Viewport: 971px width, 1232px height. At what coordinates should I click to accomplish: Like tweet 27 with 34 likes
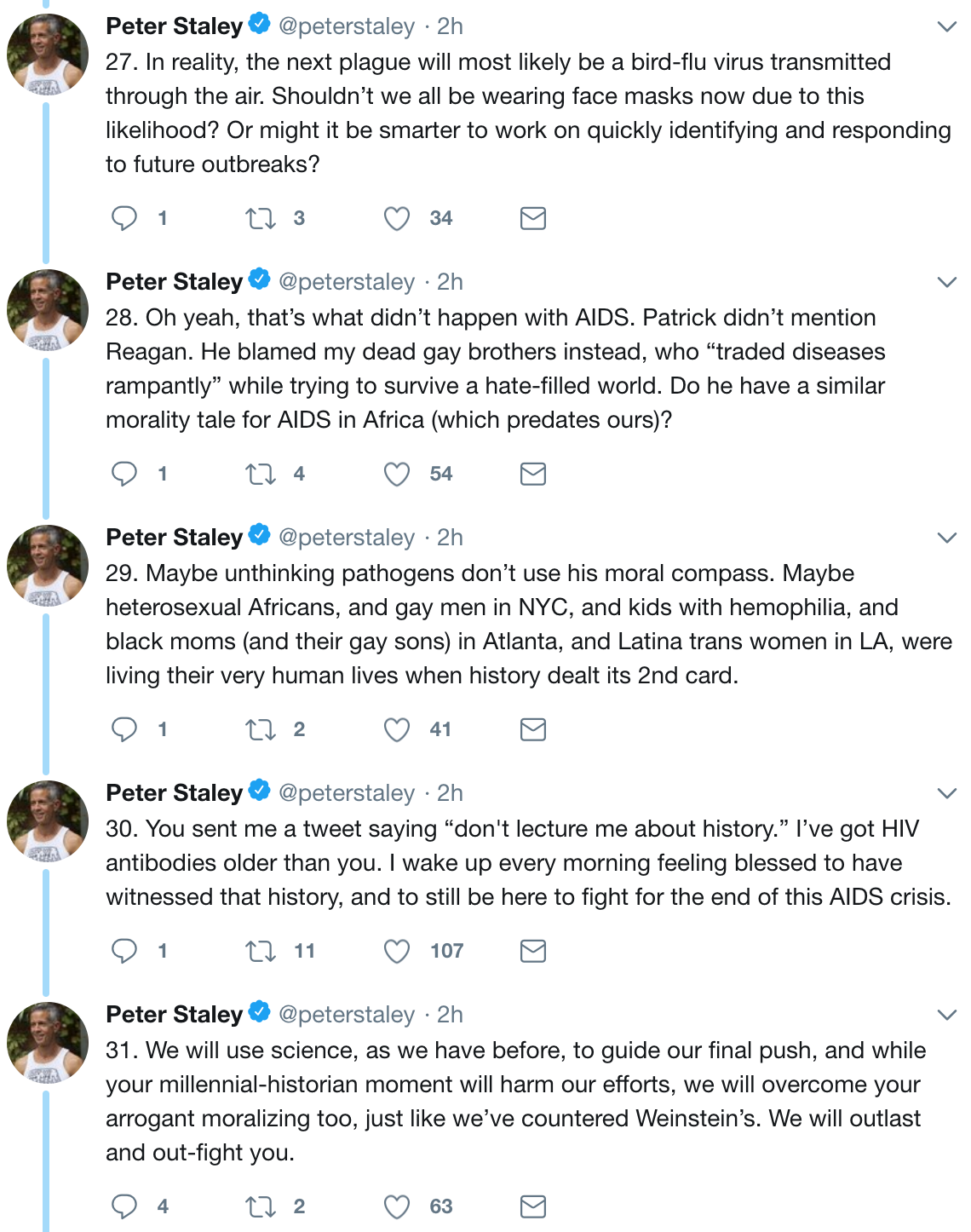[x=397, y=218]
